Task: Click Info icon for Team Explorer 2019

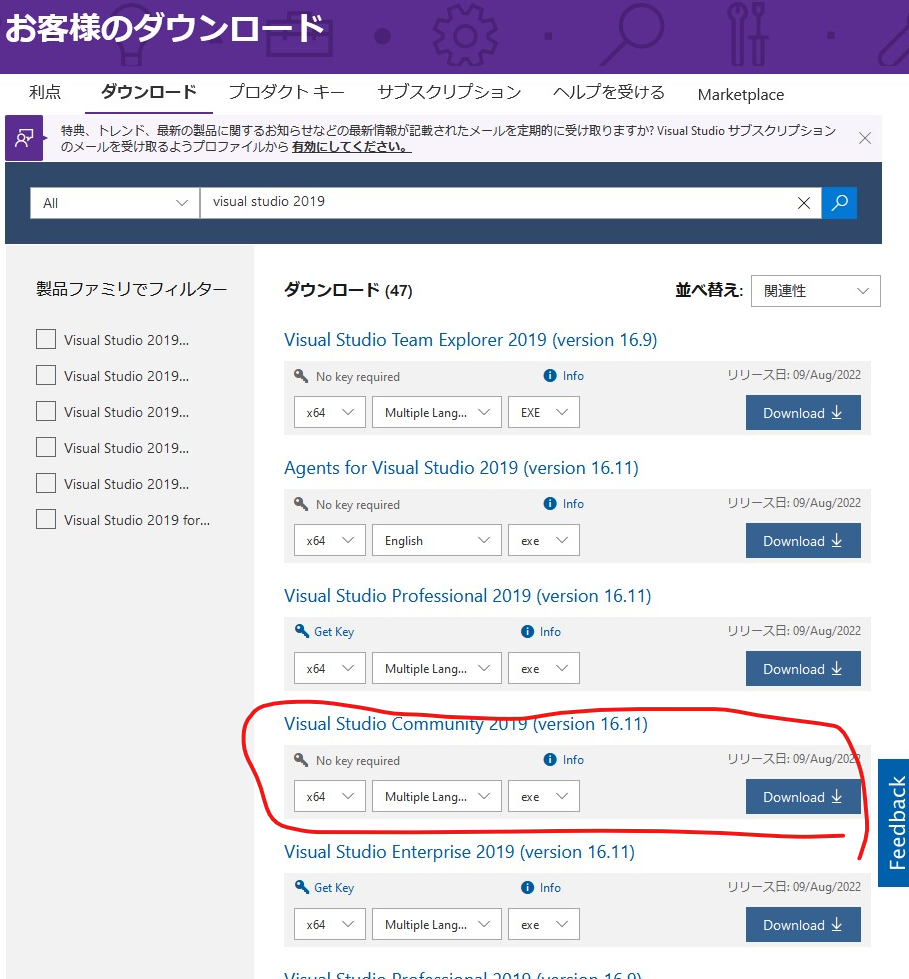Action: tap(550, 375)
